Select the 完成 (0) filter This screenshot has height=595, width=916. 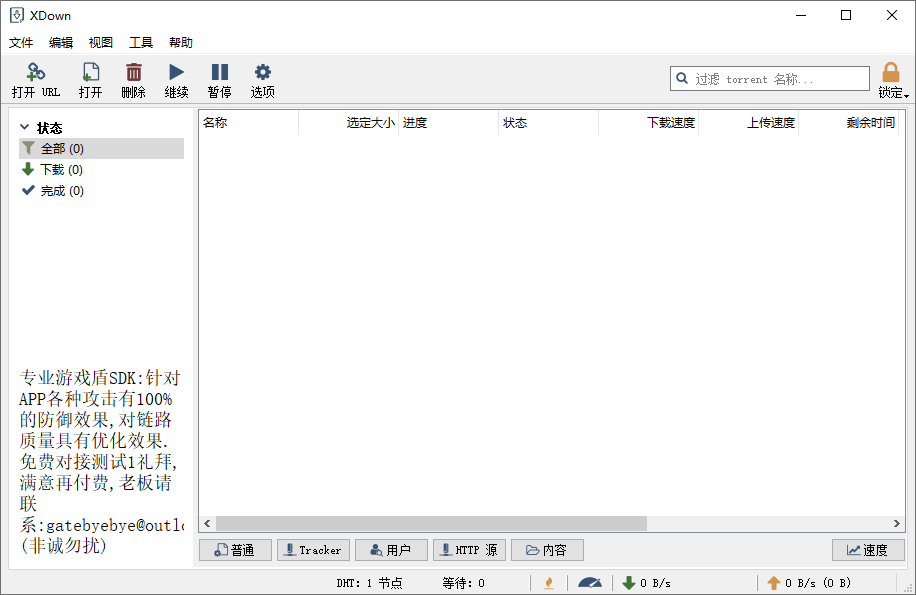60,191
